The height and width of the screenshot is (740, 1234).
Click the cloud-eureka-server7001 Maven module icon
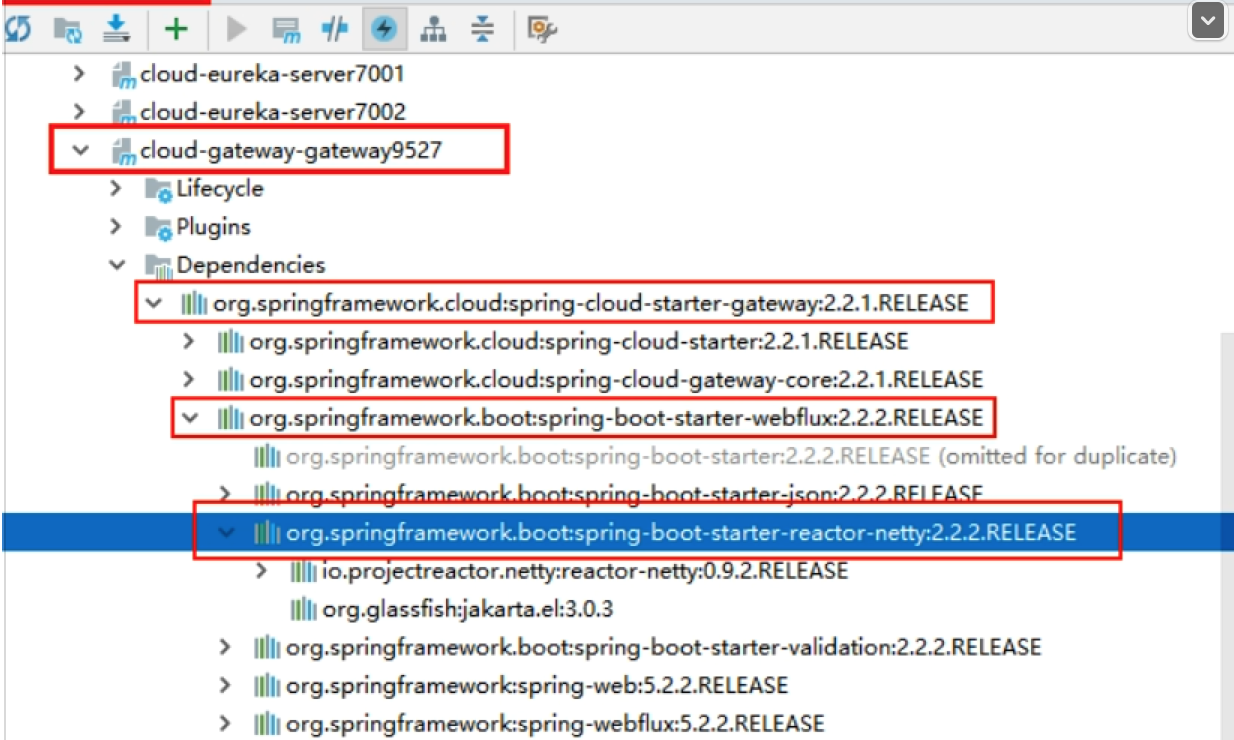pos(123,75)
